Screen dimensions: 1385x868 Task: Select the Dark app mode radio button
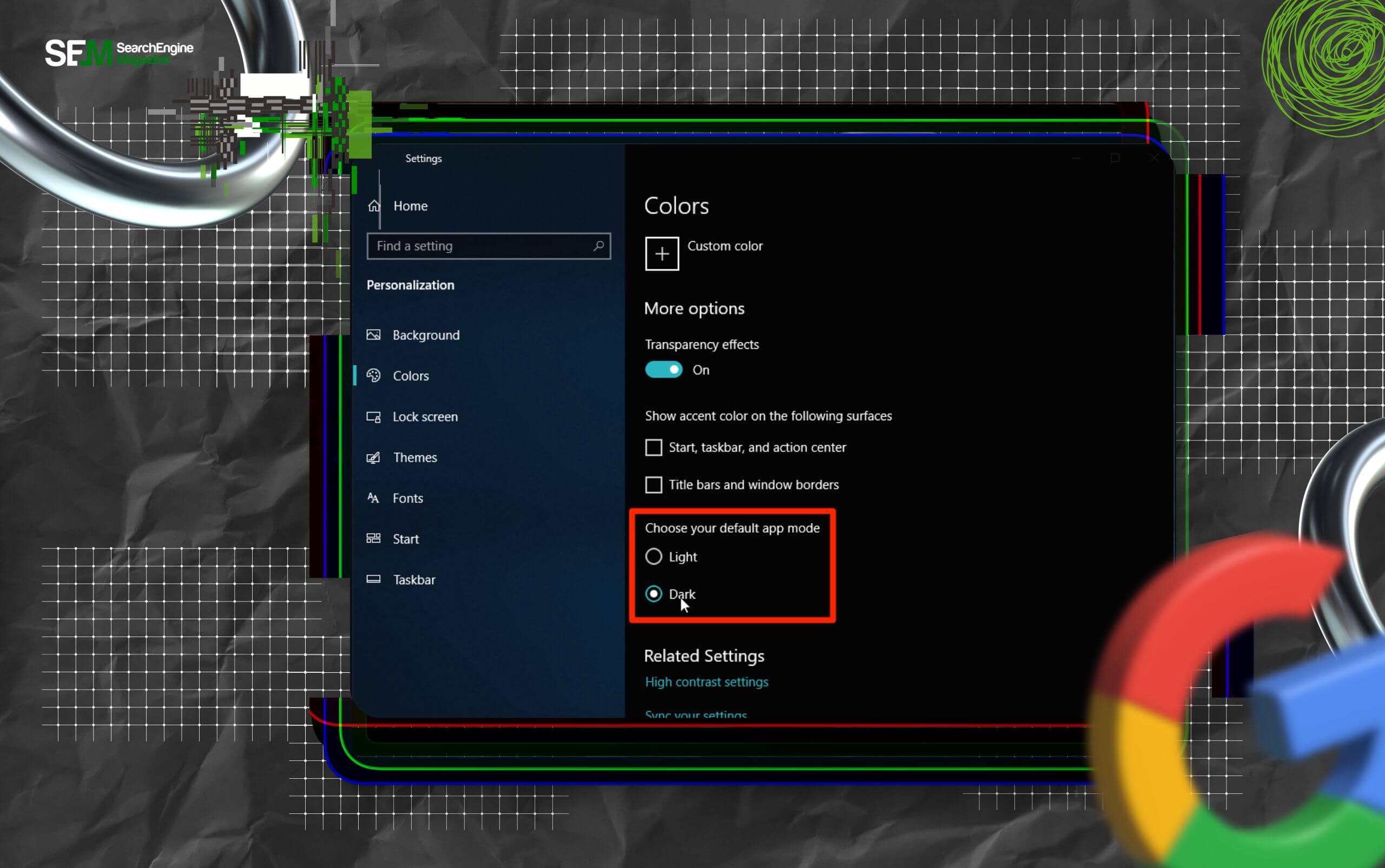pos(654,594)
